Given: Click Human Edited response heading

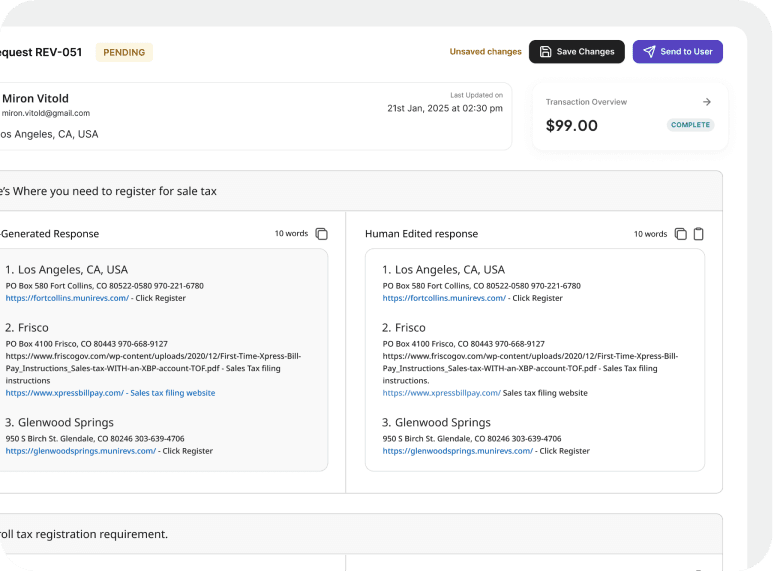Looking at the screenshot, I should click(422, 234).
